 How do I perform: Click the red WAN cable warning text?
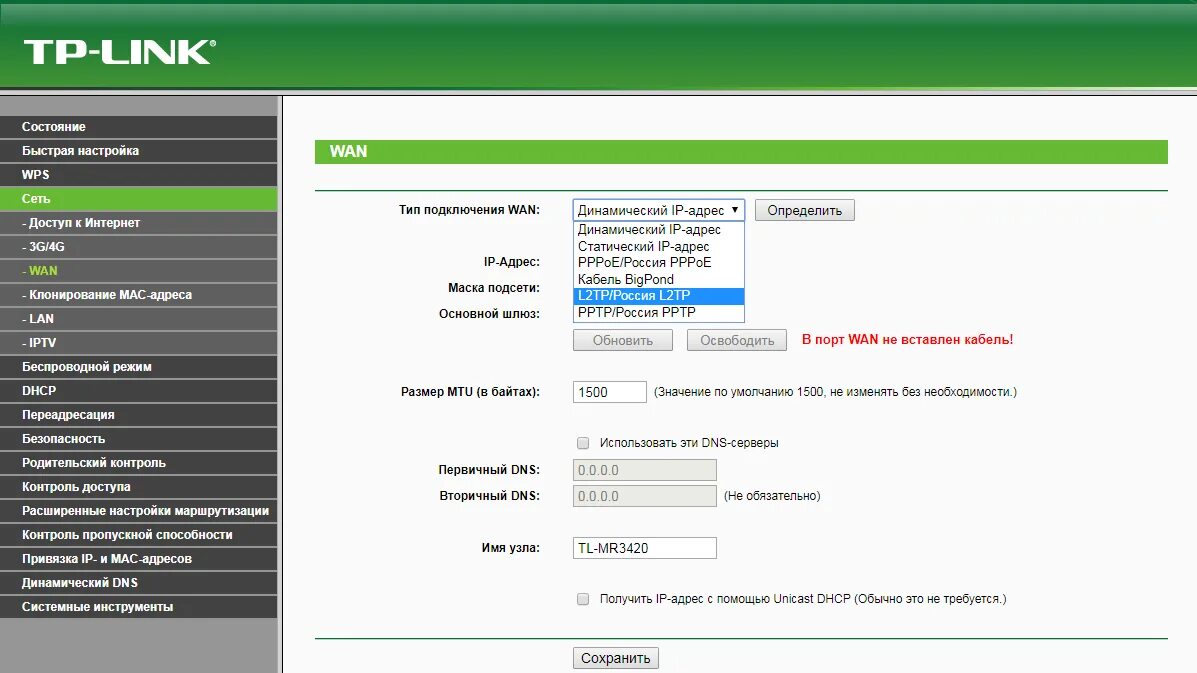[907, 340]
